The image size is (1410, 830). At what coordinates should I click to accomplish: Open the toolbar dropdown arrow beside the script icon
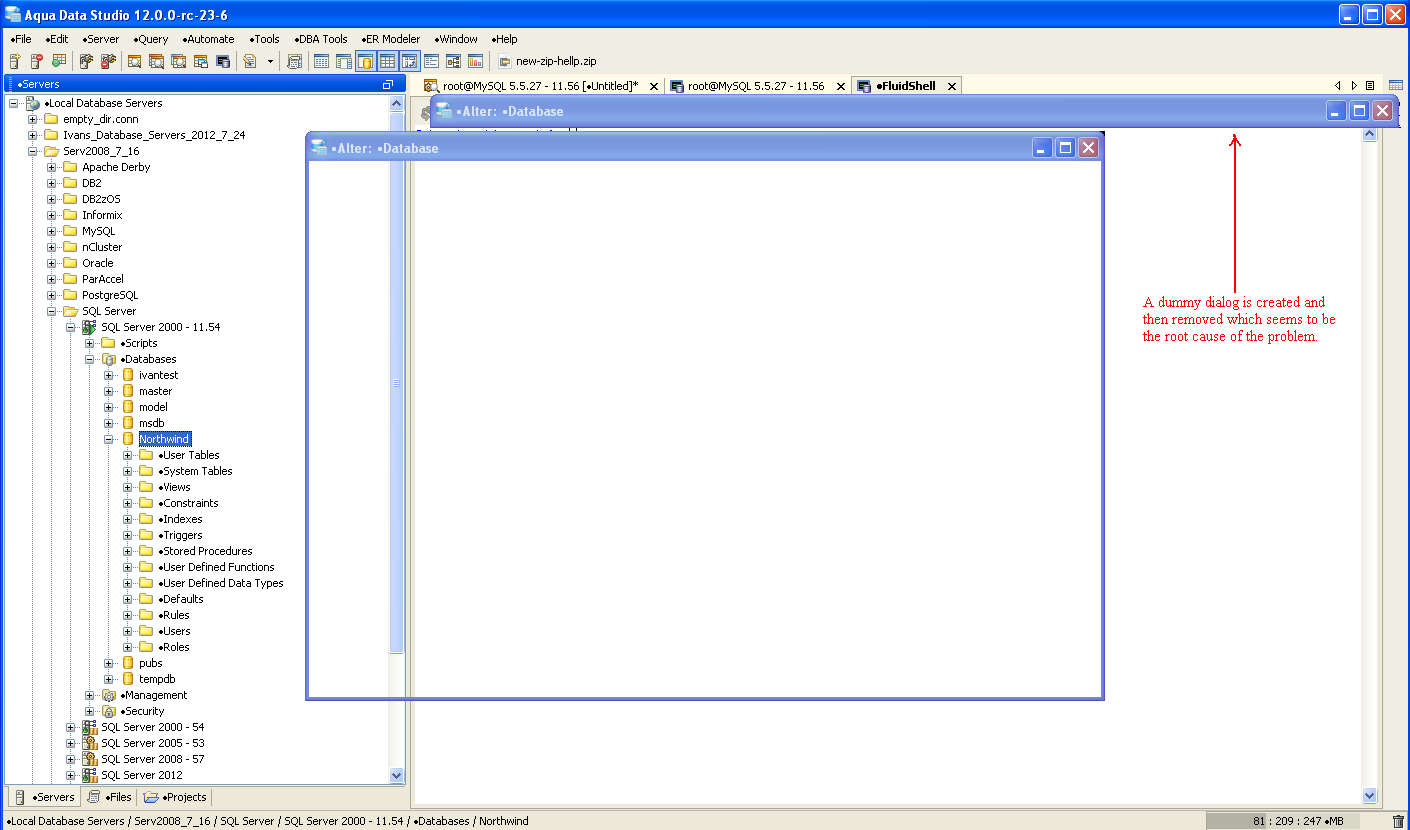[270, 61]
